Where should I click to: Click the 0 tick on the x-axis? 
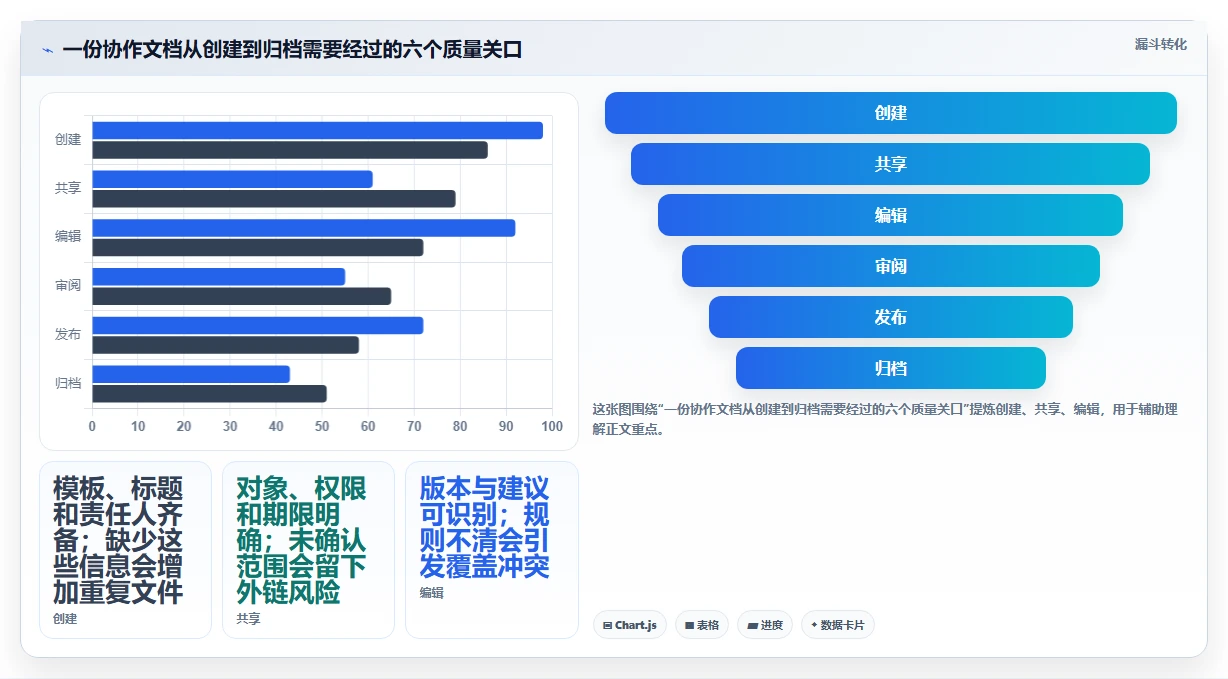coord(92,427)
